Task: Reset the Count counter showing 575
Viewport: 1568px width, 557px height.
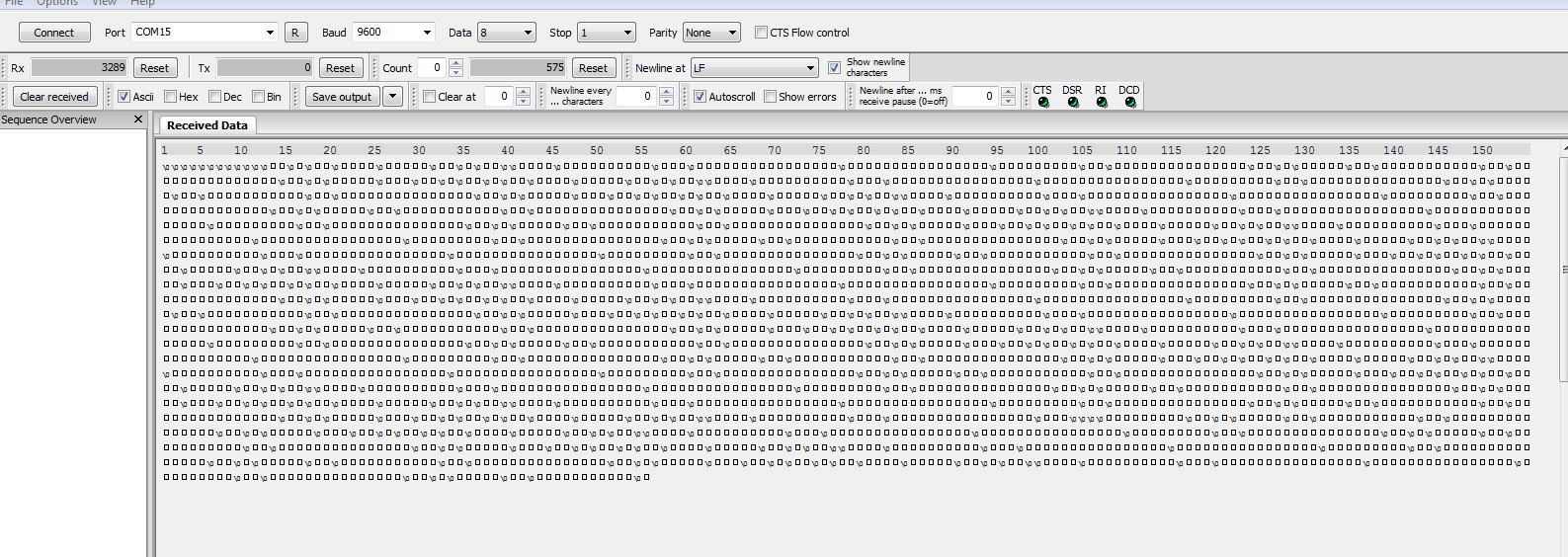Action: tap(593, 68)
